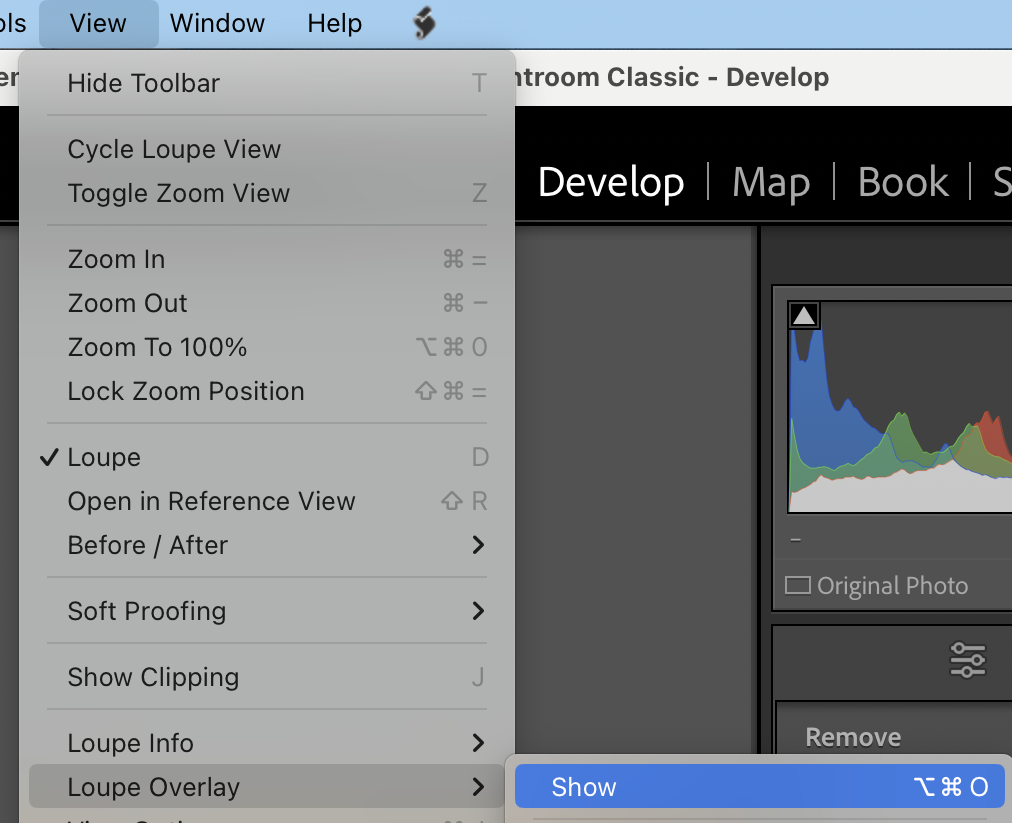This screenshot has height=823, width=1012.
Task: Toggle Show Clipping from the View menu
Action: 153,677
